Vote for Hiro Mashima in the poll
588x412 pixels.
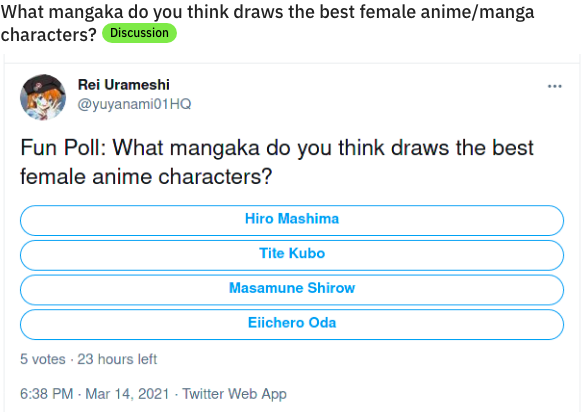pyautogui.click(x=292, y=220)
